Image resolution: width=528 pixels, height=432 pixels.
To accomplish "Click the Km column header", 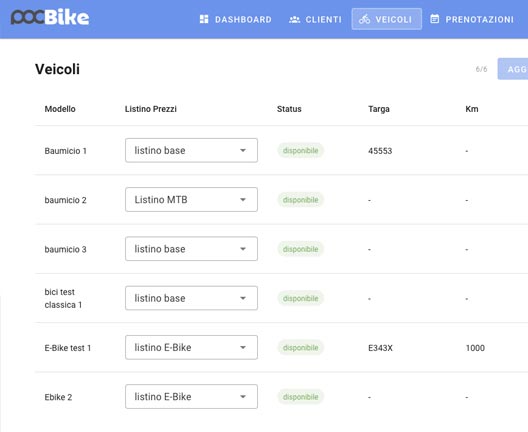I will tap(472, 109).
